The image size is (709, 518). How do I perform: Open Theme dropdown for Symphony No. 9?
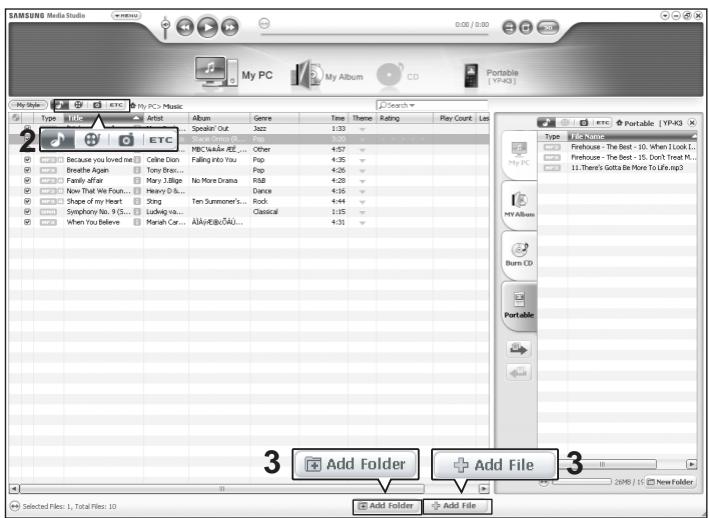point(362,212)
